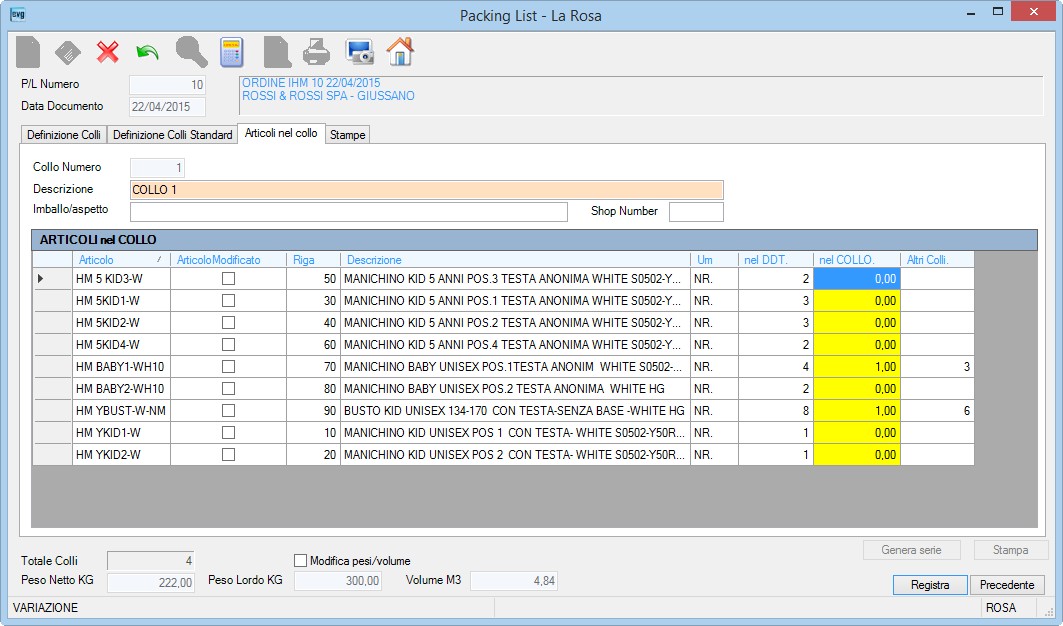Click into the Imballo/aspetto text field

coord(348,212)
